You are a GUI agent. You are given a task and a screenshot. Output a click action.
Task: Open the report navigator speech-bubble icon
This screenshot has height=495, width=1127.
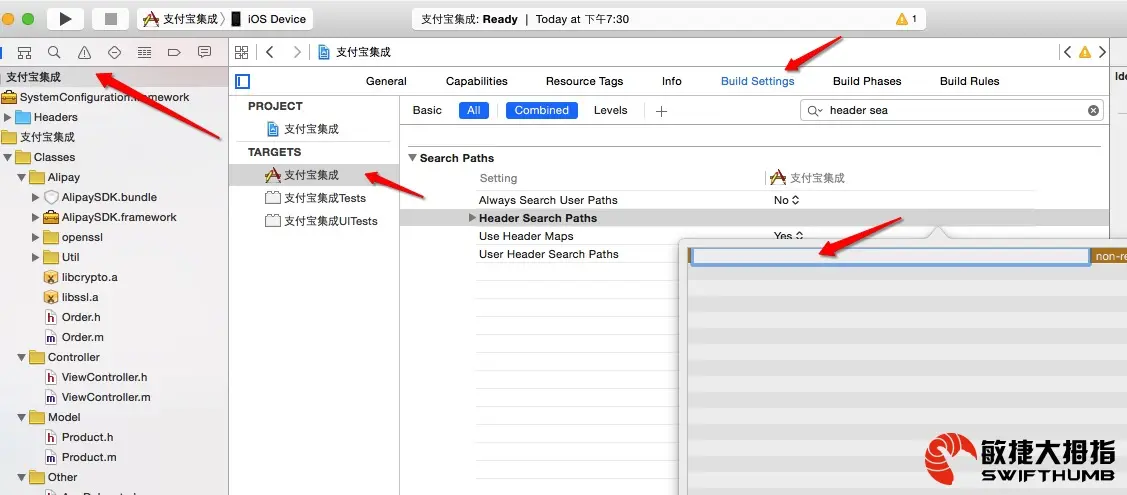pyautogui.click(x=204, y=52)
